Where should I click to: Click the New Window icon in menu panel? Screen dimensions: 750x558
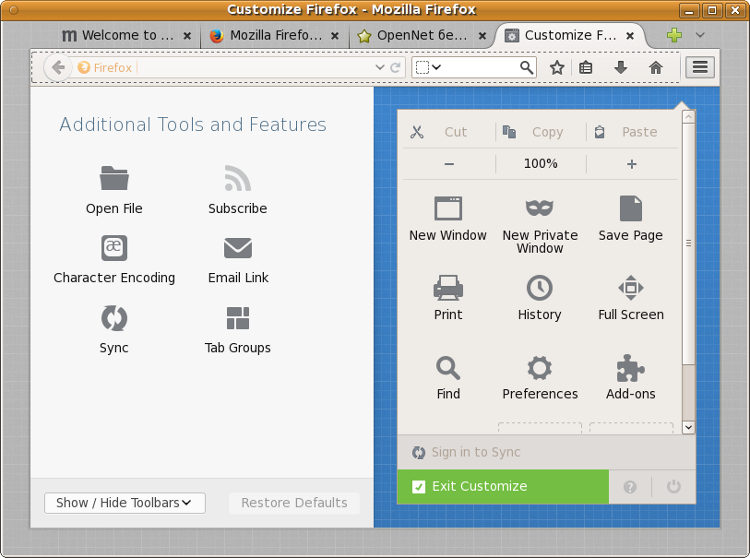(448, 208)
